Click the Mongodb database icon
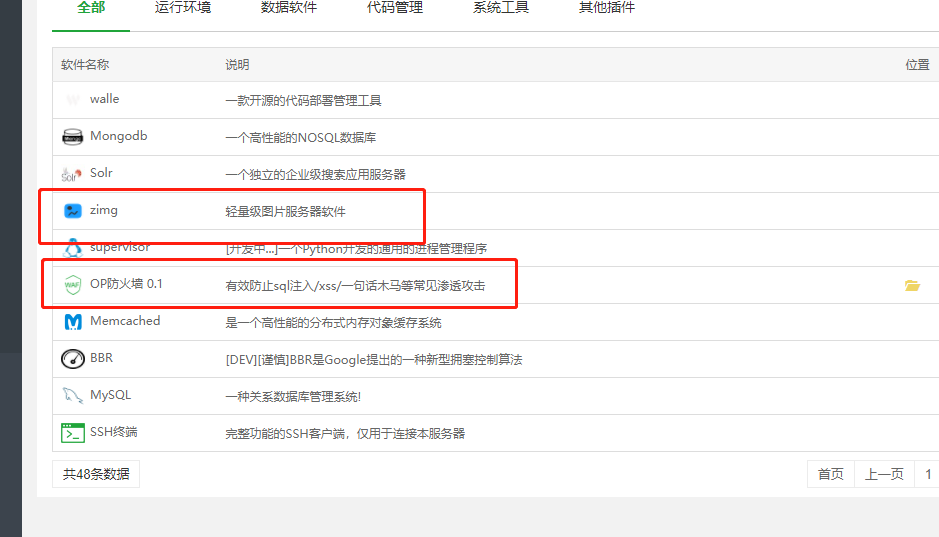Screen dimensions: 939x537 [x=72, y=136]
